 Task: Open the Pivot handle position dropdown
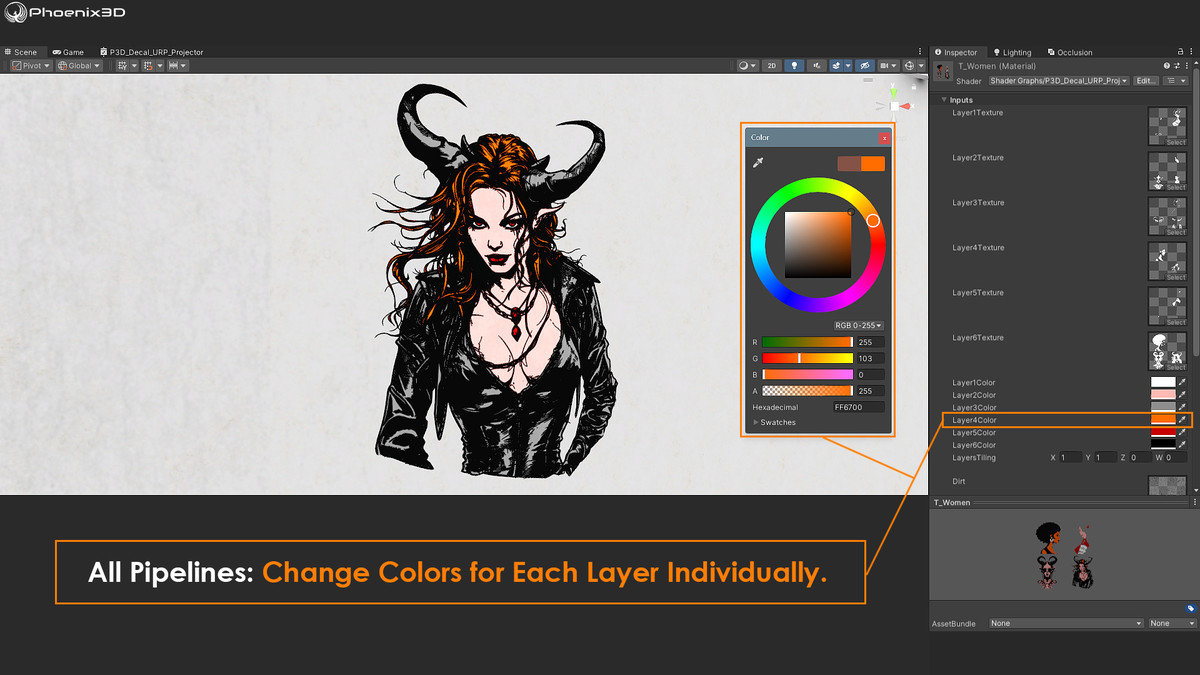point(30,66)
